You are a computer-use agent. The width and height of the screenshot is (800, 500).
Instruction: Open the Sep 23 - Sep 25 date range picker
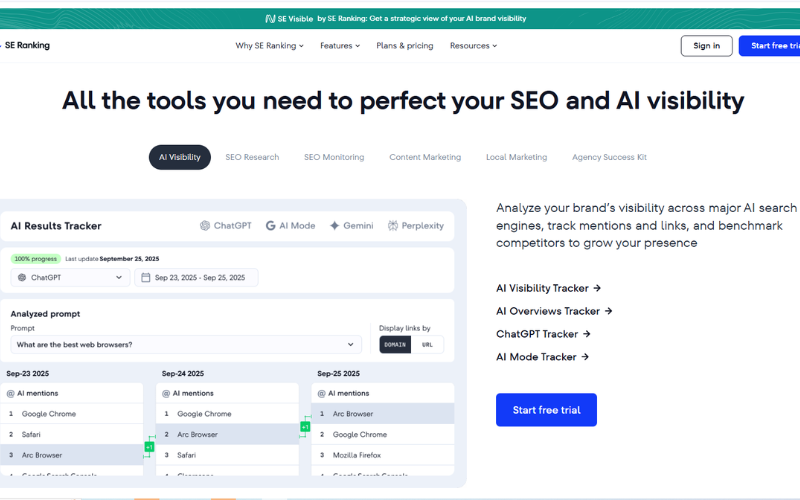tap(196, 278)
